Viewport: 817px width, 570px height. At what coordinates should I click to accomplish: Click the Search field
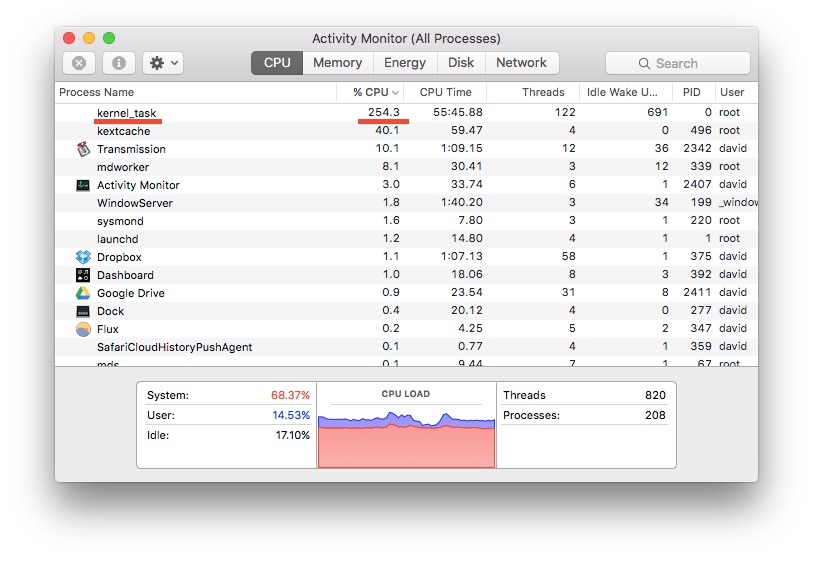coord(677,63)
